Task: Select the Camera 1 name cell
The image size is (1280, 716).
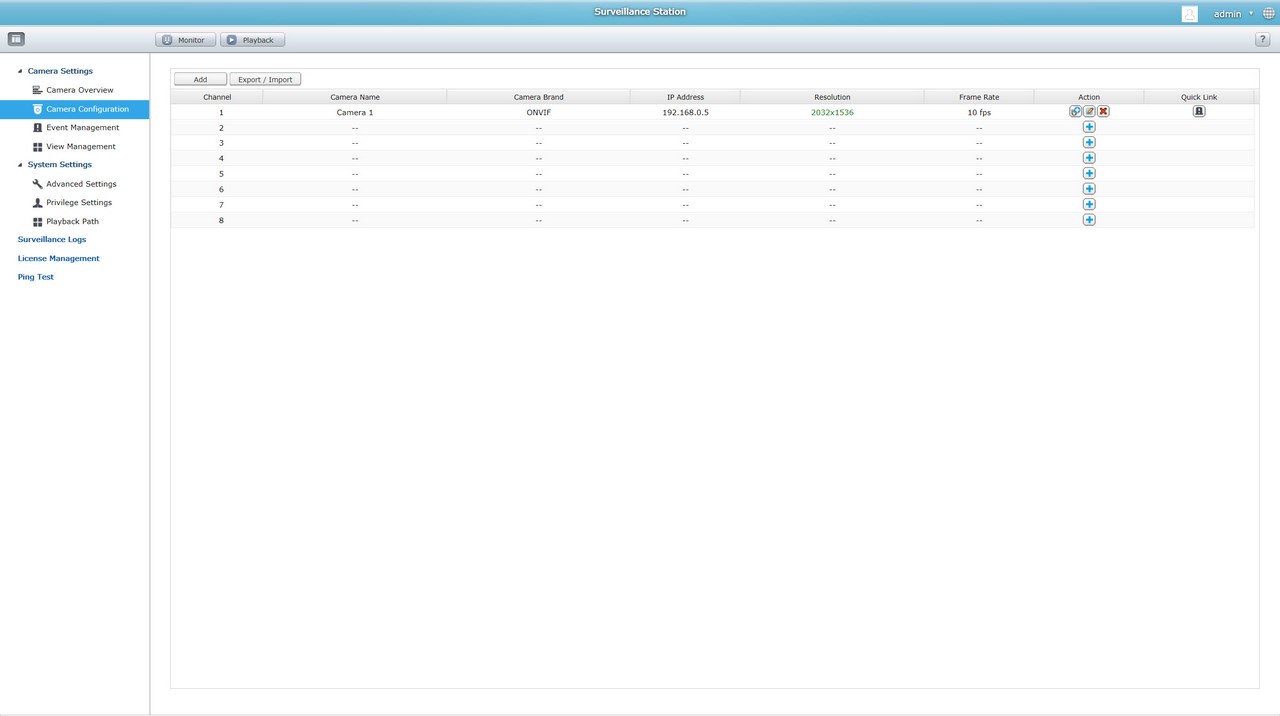Action: pyautogui.click(x=355, y=112)
